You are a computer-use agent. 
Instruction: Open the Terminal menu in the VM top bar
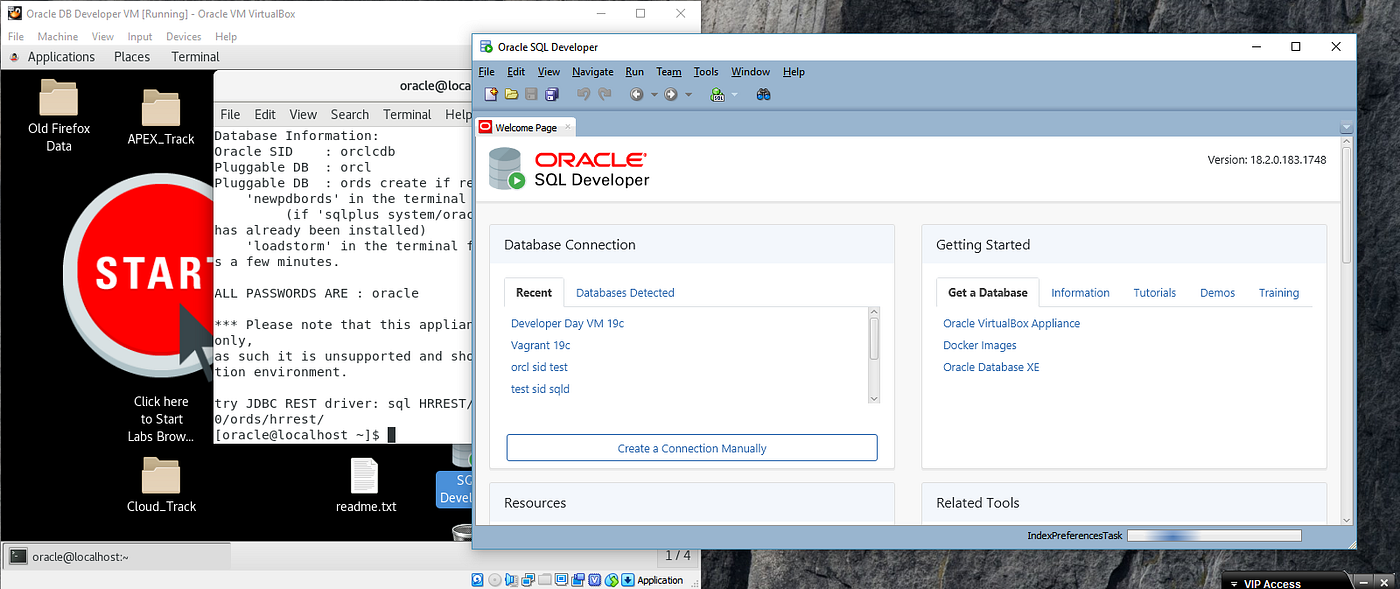195,57
